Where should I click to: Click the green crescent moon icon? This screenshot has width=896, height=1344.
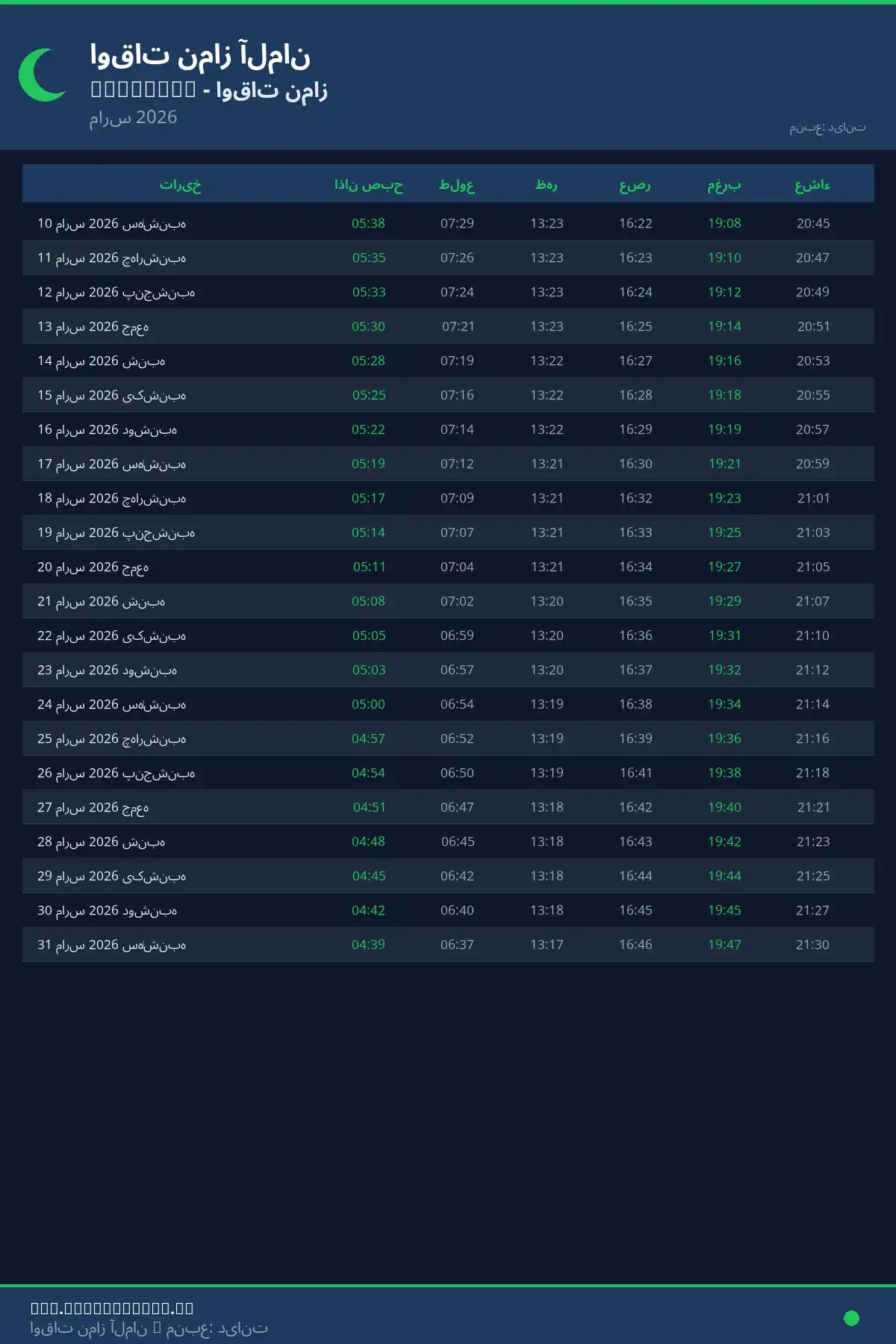click(x=43, y=75)
